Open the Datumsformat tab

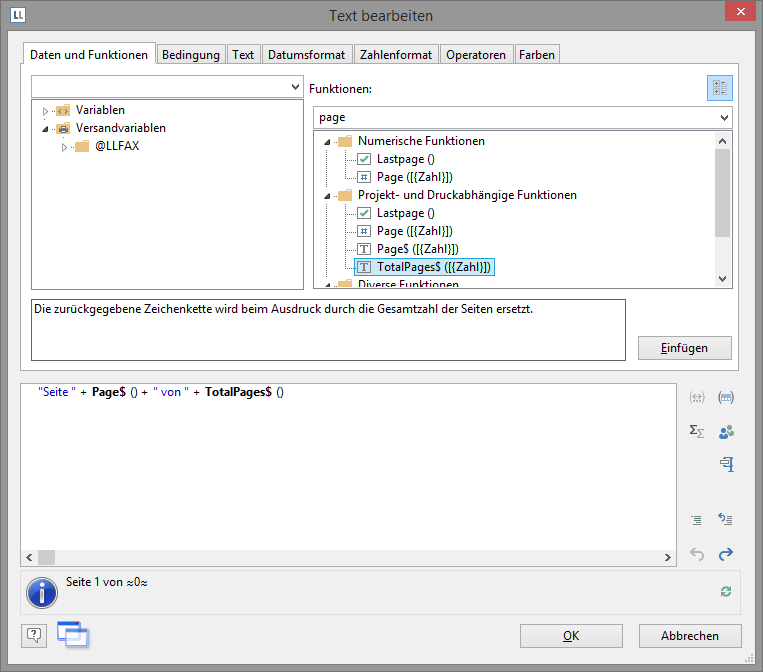[307, 55]
